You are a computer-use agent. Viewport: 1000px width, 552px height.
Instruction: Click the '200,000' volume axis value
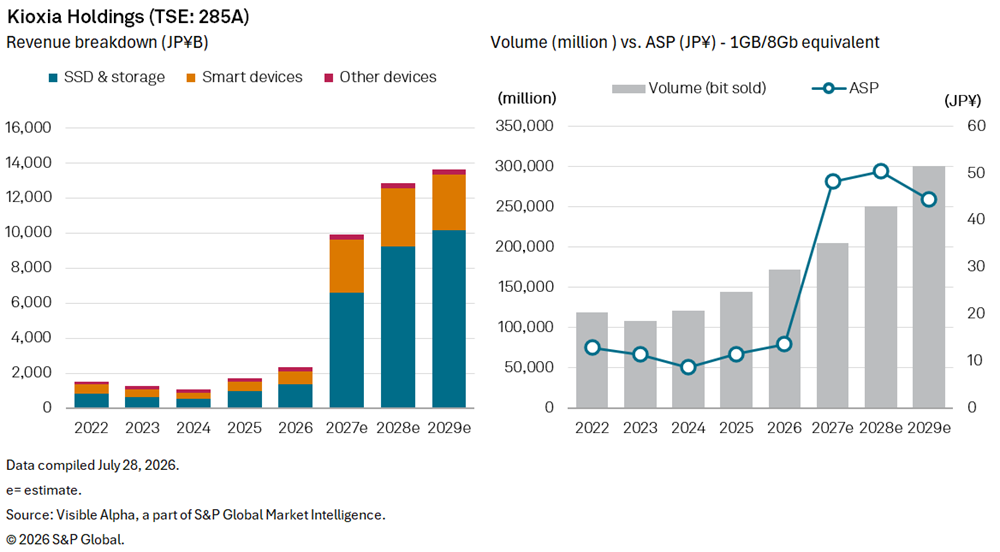click(524, 247)
